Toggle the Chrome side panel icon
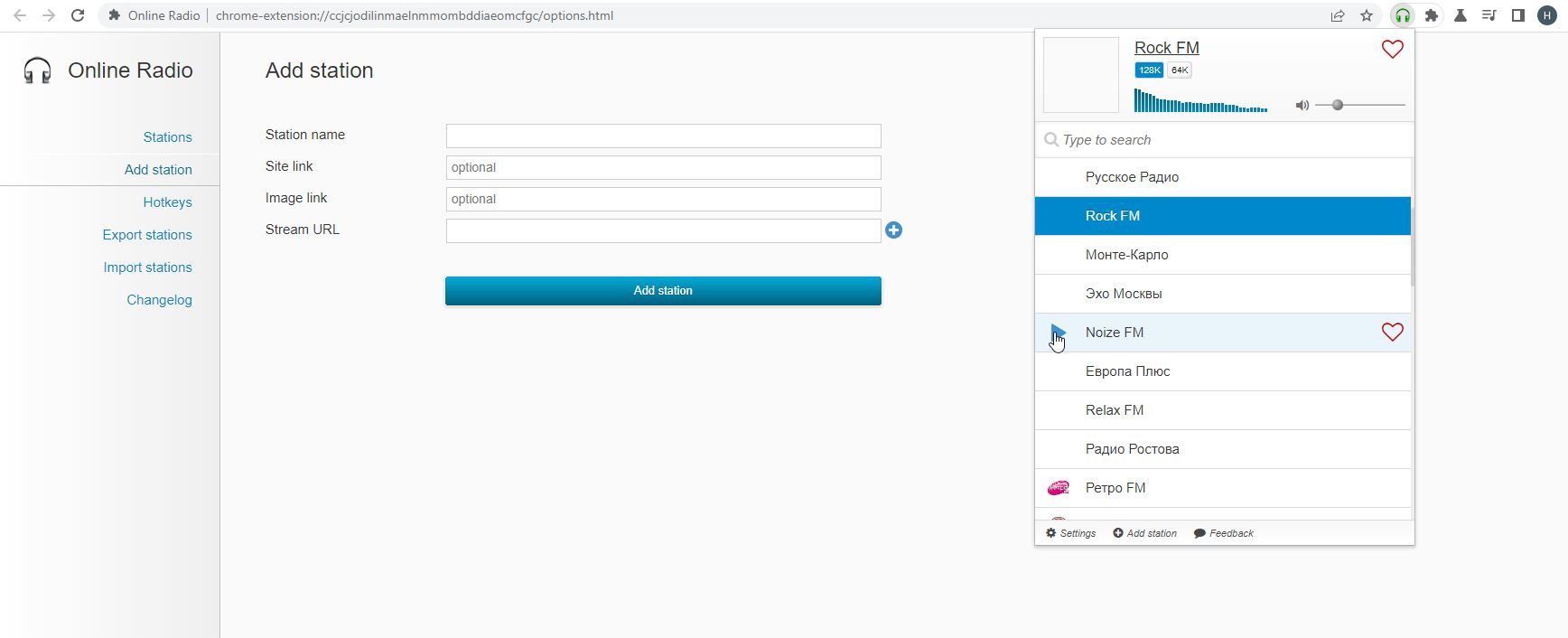1568x638 pixels. click(x=1518, y=15)
